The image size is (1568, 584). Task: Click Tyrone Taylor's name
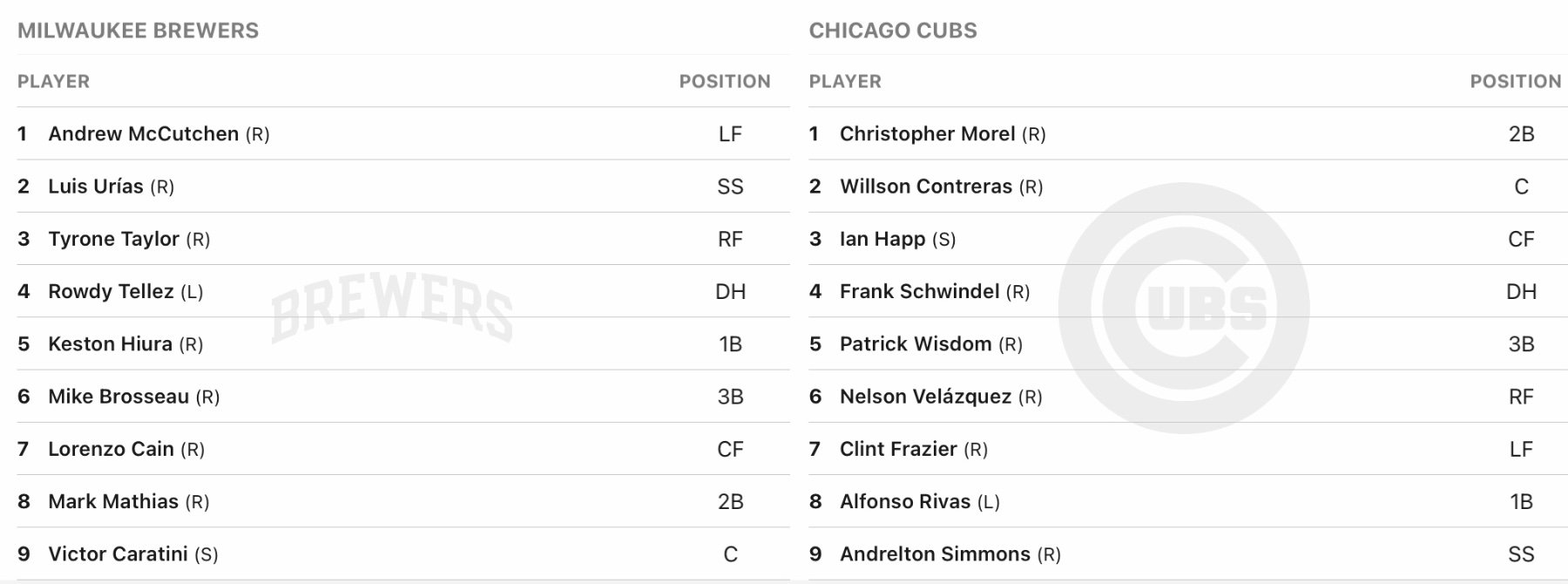click(114, 239)
